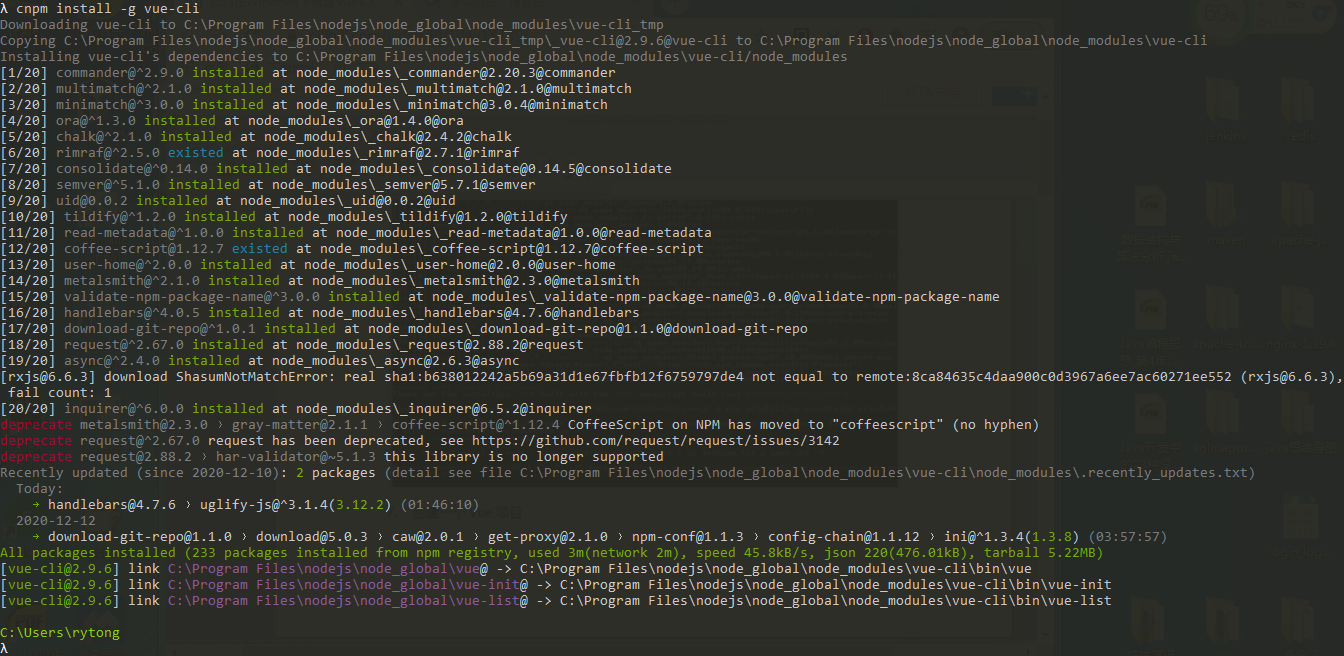1344x656 pixels.
Task: Click the '_multimatch@2.1.0@multimatch' path text
Action: point(520,88)
